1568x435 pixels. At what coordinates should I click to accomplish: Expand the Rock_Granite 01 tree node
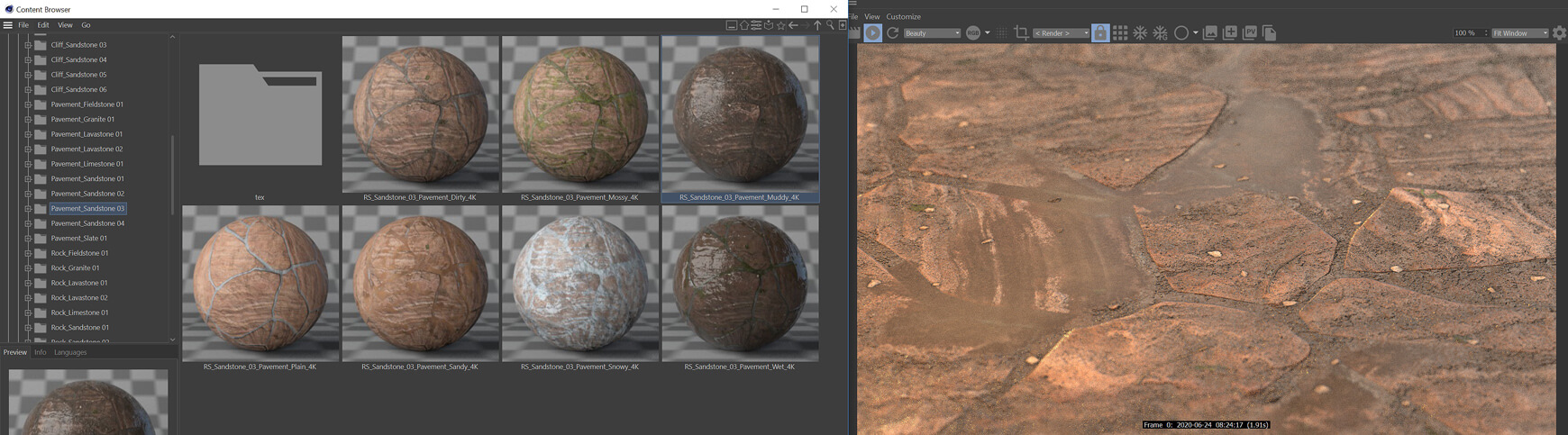(x=28, y=267)
